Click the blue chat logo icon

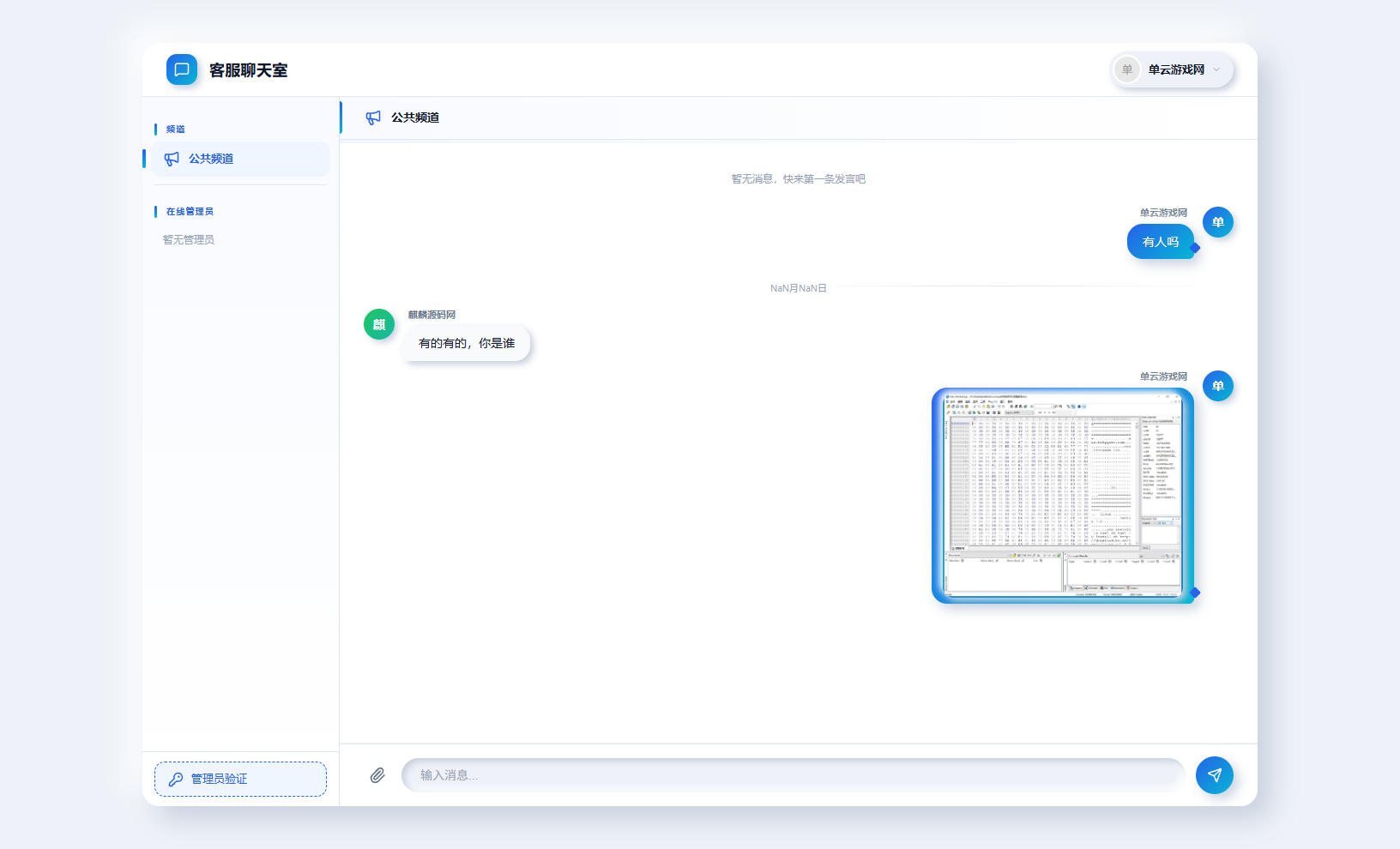(x=182, y=69)
